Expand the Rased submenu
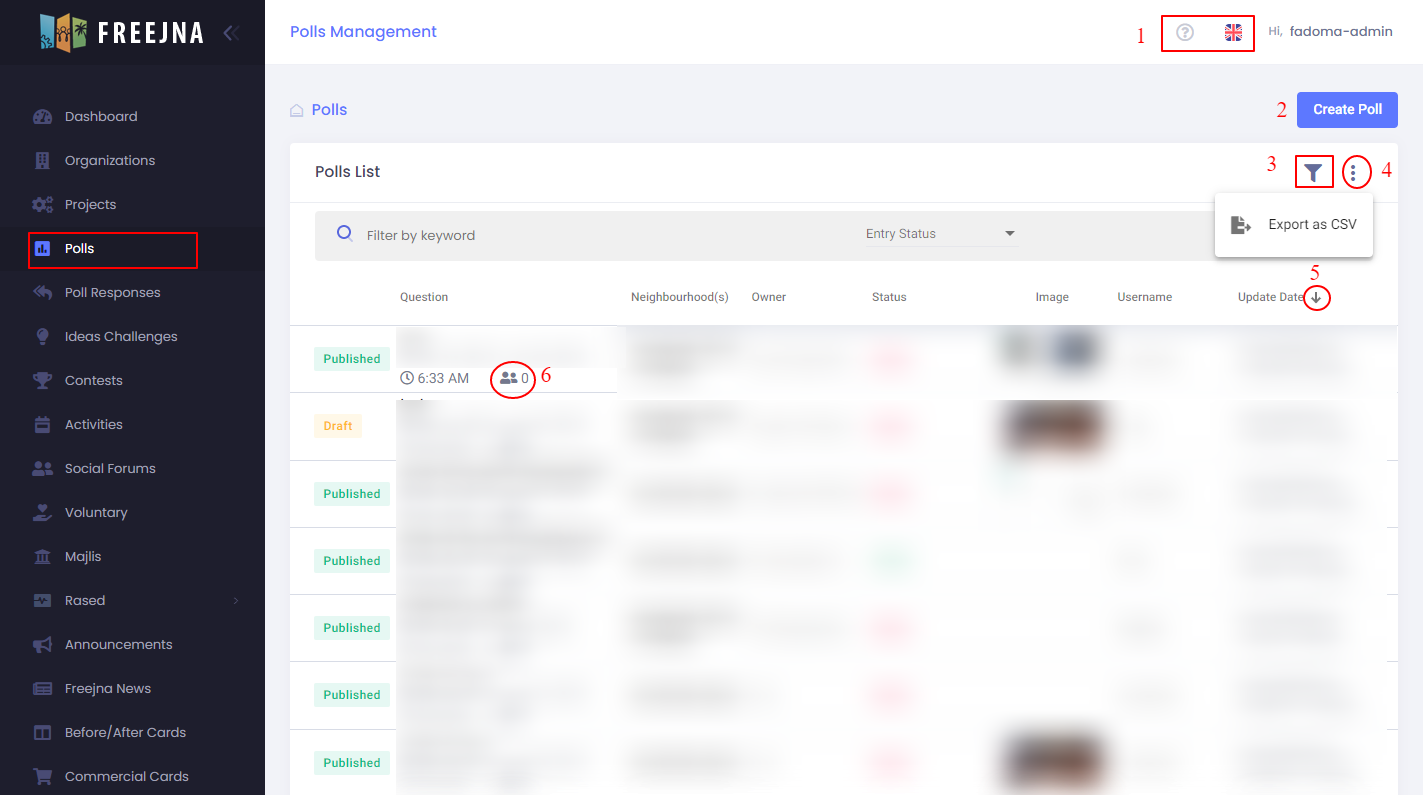1423x795 pixels. pos(236,601)
